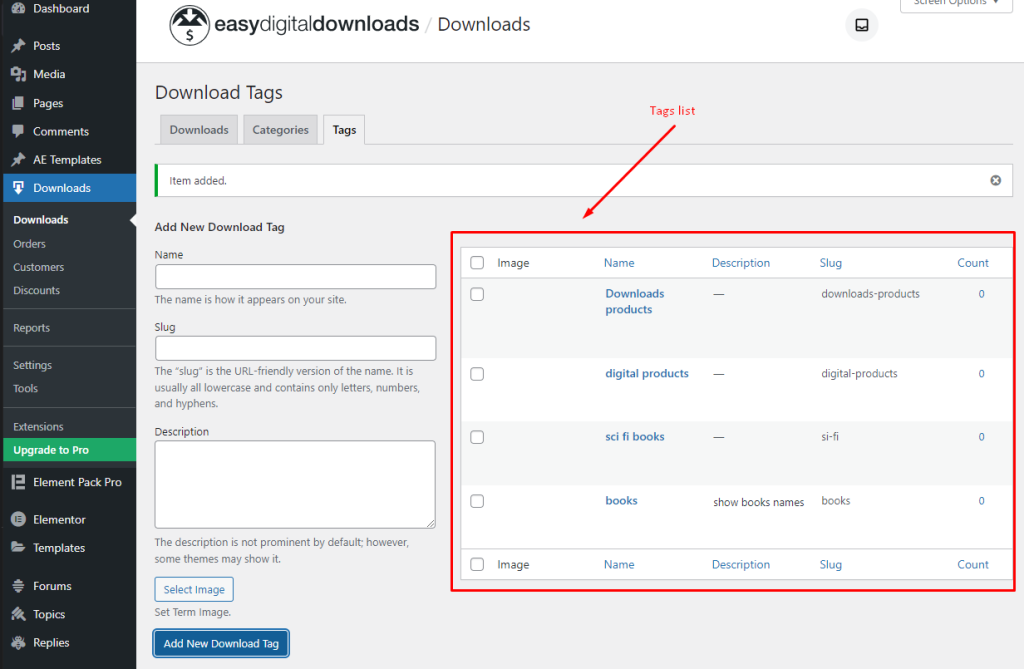Select the 'sci fi books' tag checkbox
Image resolution: width=1024 pixels, height=669 pixels.
[477, 437]
